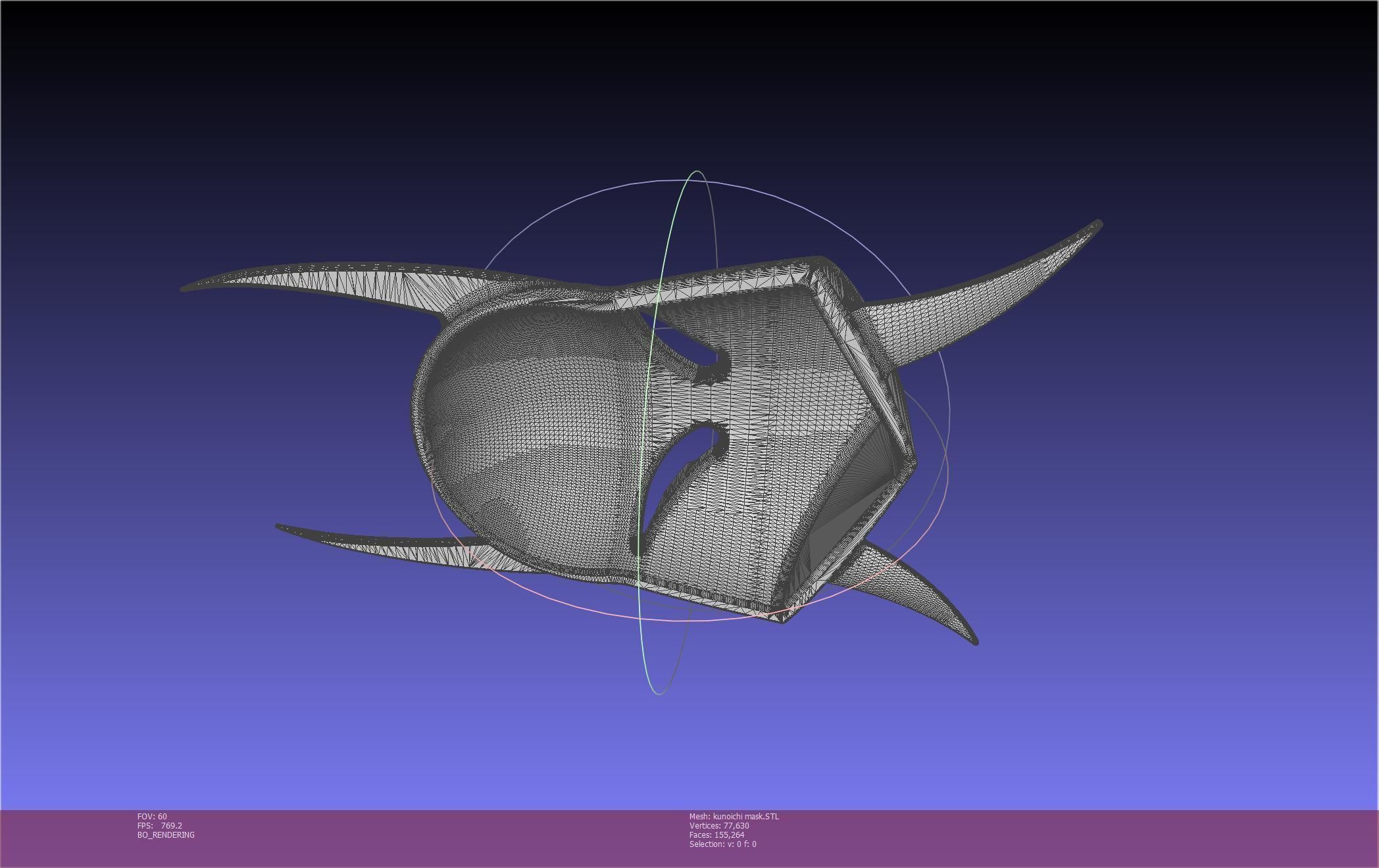Click the 'Mesh: kunoichi mask.STL' label

(x=734, y=817)
